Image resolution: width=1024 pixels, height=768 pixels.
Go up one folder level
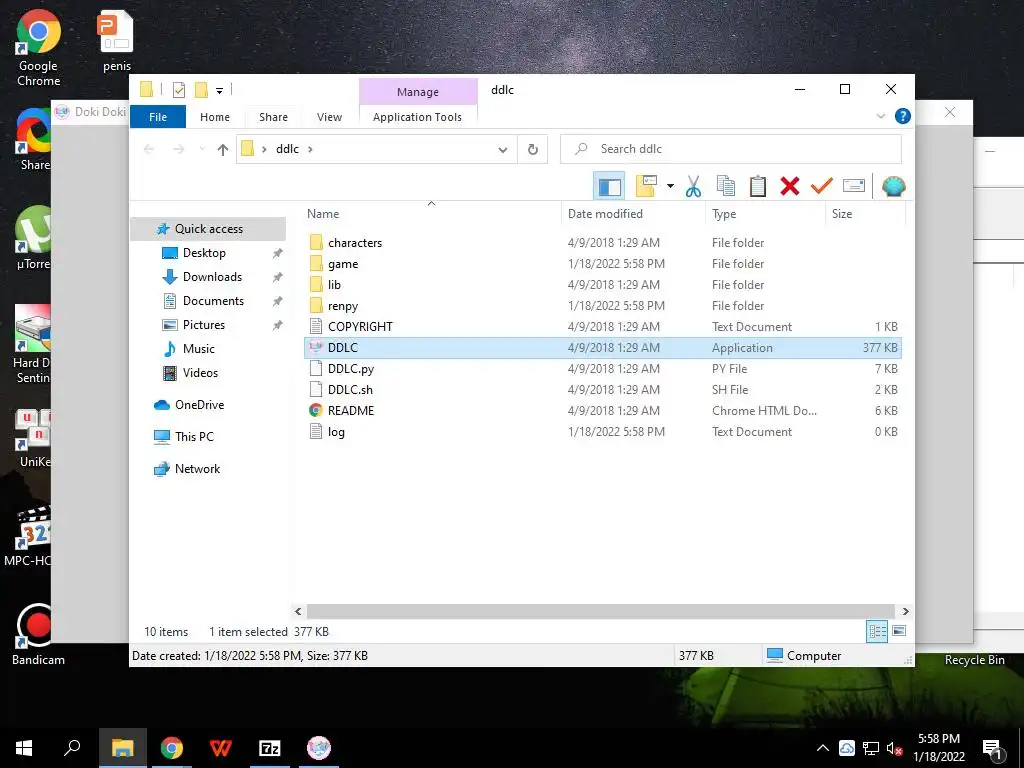(x=223, y=150)
